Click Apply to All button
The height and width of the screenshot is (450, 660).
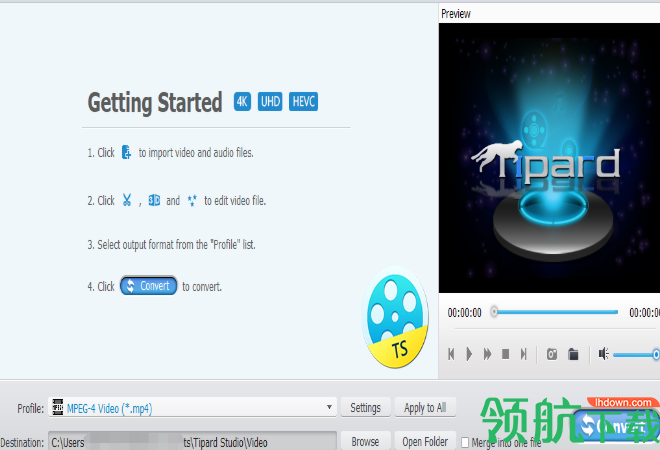click(425, 407)
